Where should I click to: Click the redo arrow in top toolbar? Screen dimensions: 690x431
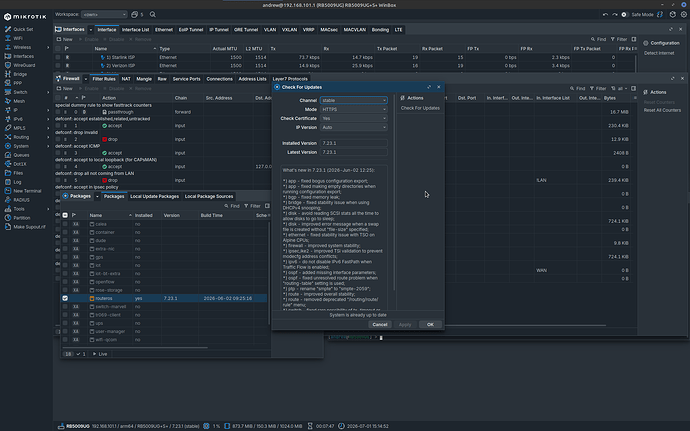coord(615,15)
